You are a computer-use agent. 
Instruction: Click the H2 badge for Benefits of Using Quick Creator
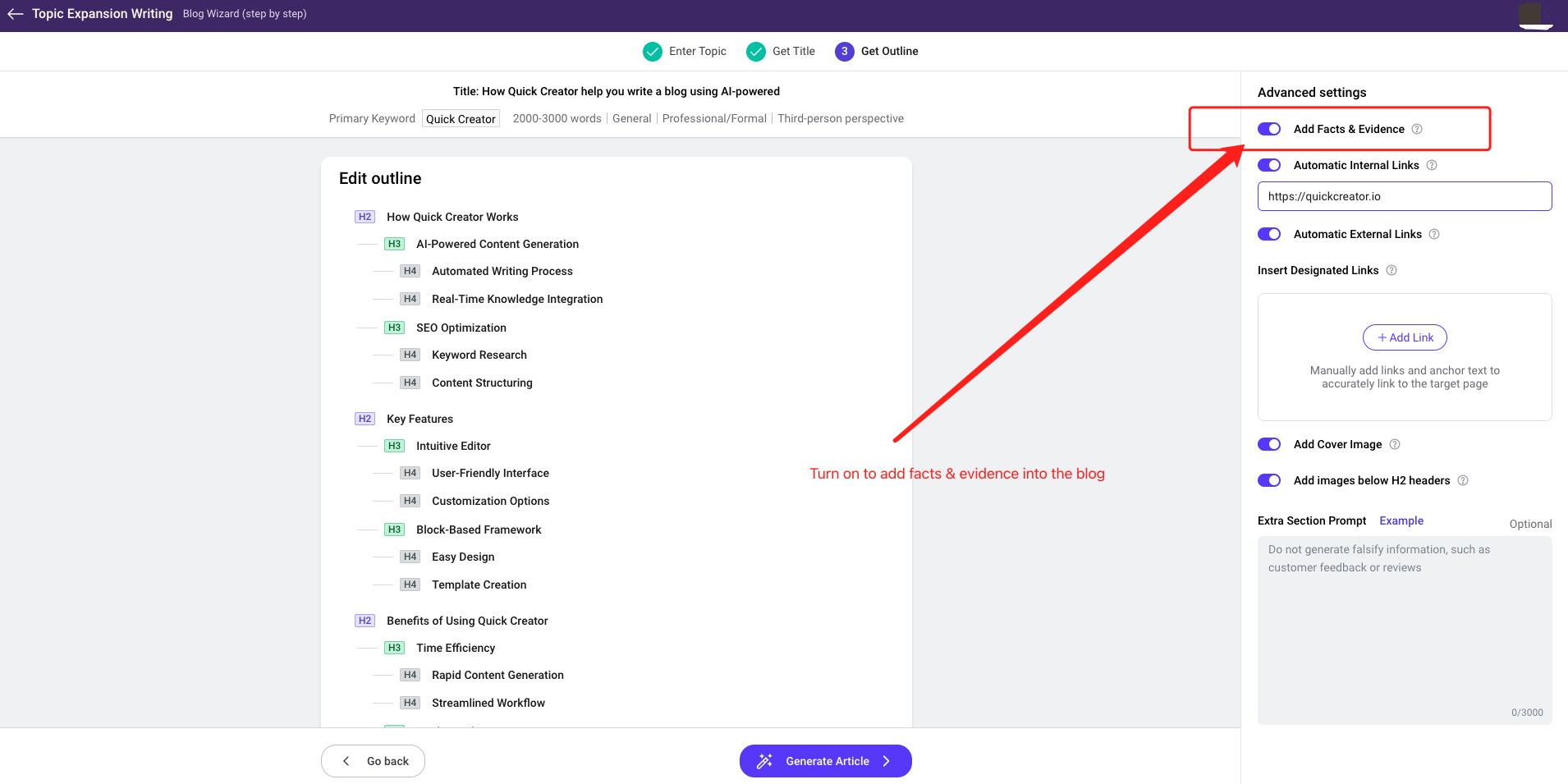point(364,621)
